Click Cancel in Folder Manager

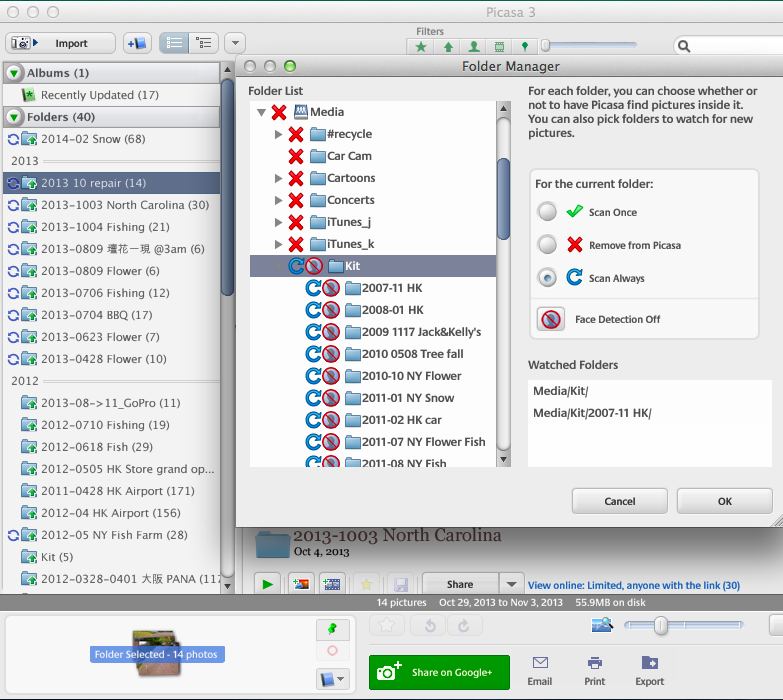coord(620,501)
